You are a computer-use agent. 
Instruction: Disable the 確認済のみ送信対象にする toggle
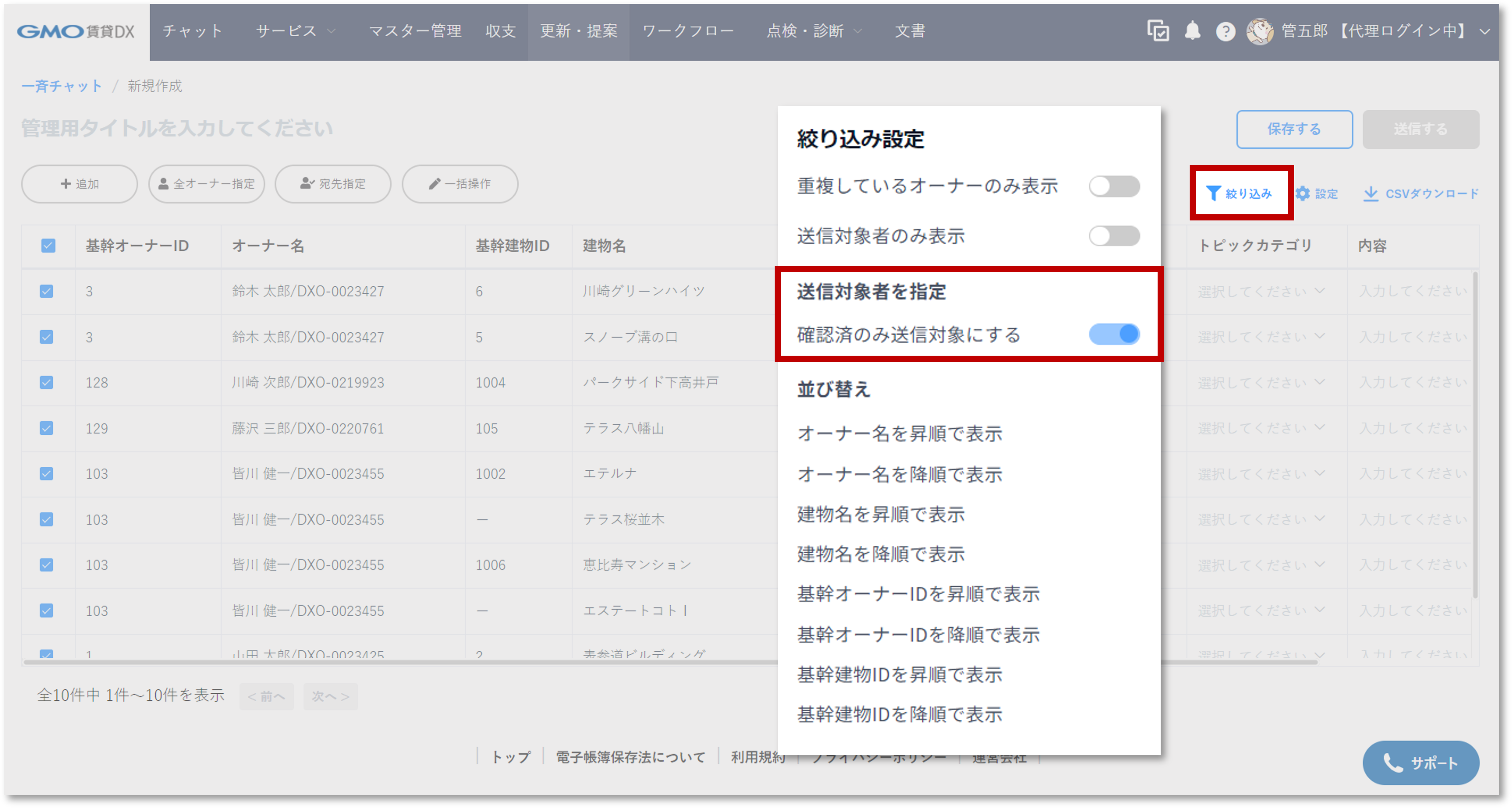1113,334
